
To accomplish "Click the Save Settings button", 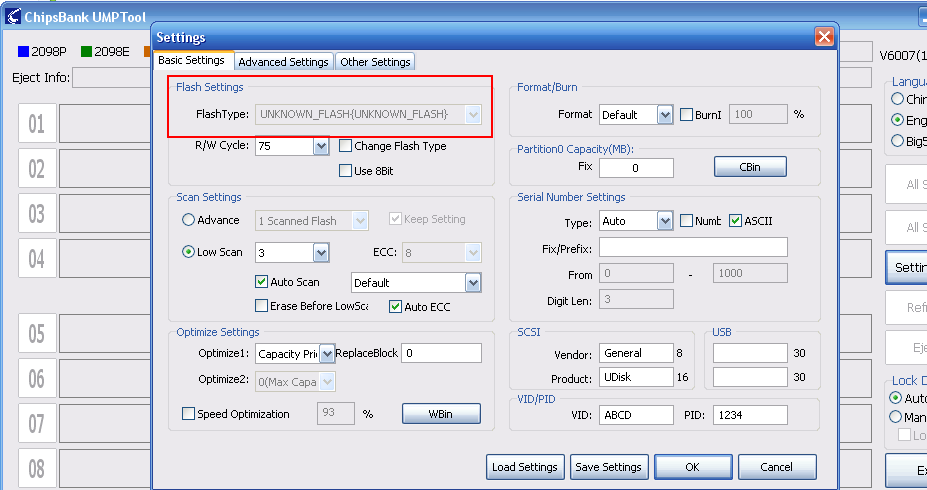I will tap(608, 467).
